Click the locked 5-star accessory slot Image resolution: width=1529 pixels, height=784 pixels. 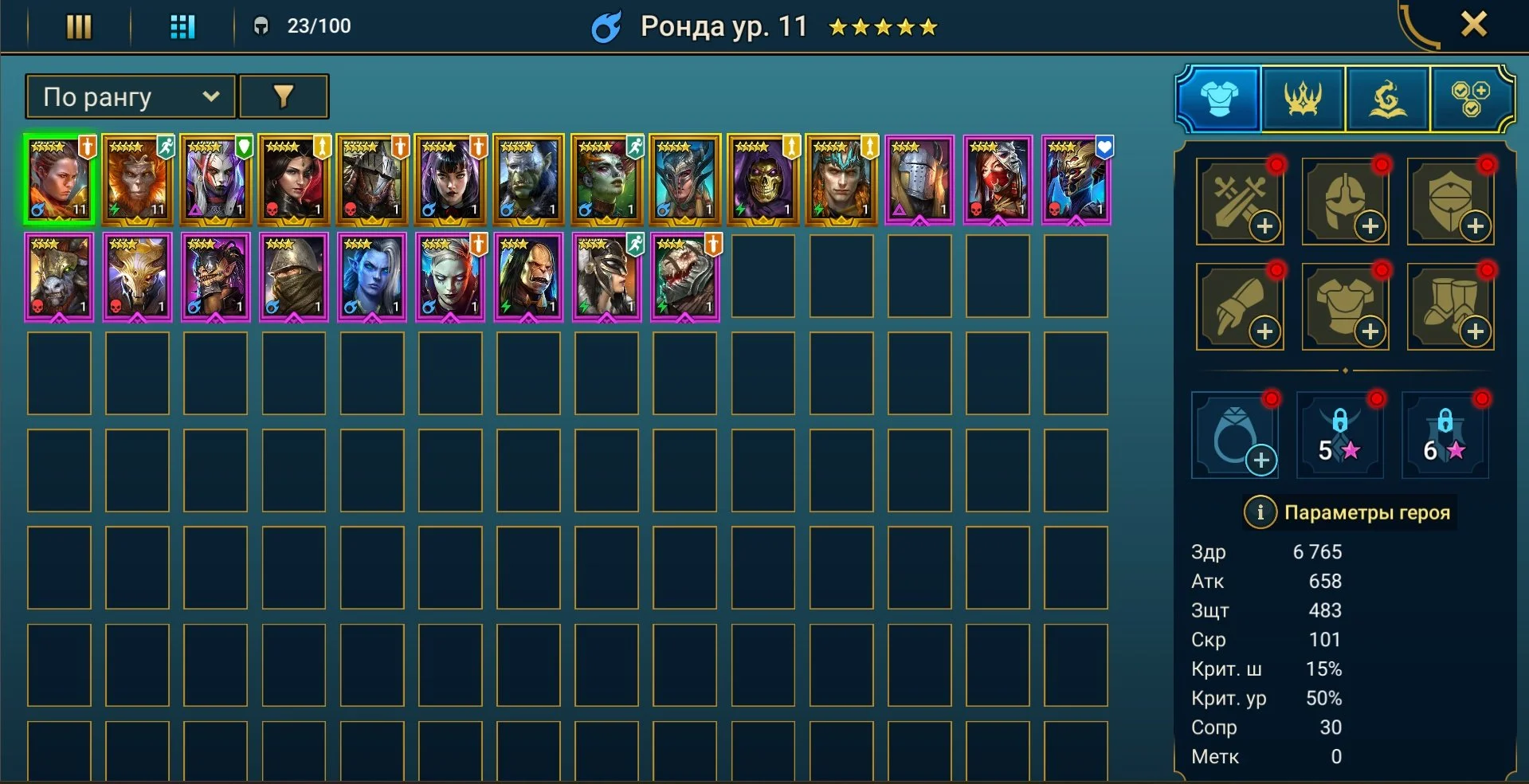[1340, 435]
